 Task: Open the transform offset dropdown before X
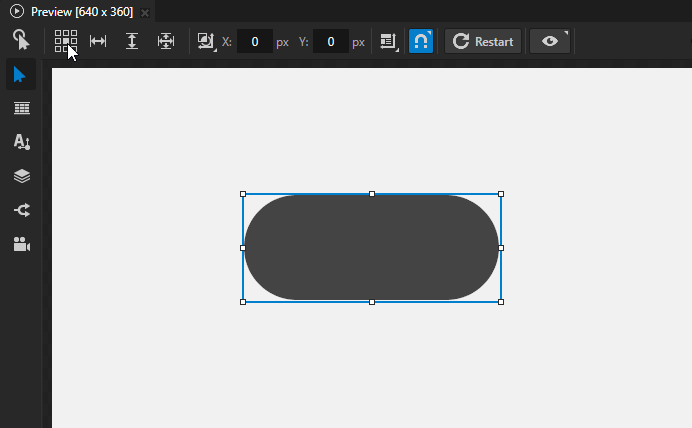pos(205,41)
